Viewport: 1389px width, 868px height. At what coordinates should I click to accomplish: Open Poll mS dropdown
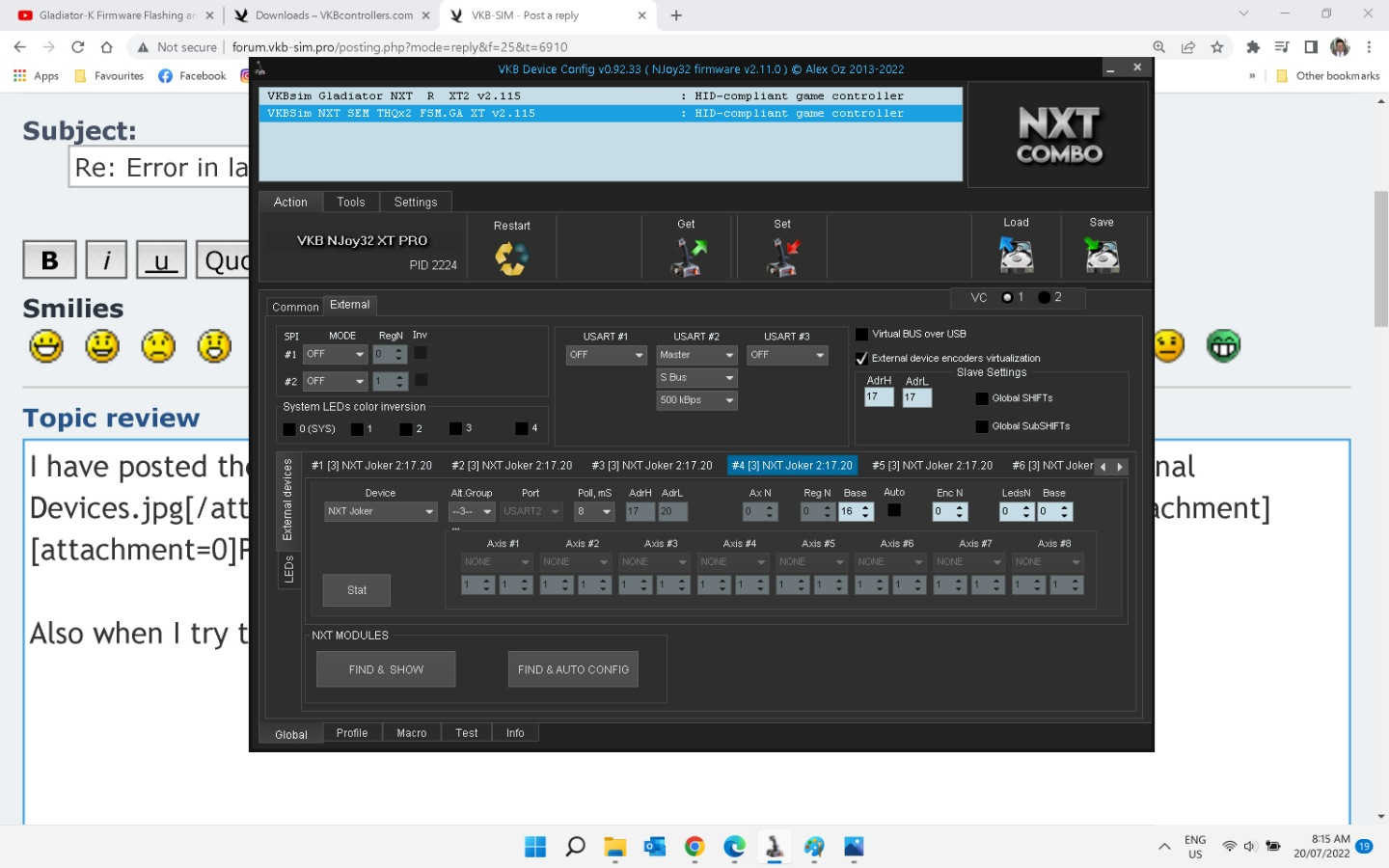tap(594, 511)
